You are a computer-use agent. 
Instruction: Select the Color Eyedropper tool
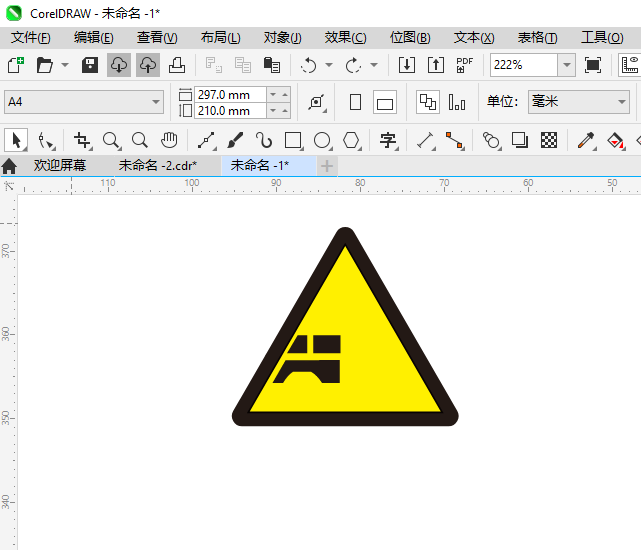[x=586, y=141]
